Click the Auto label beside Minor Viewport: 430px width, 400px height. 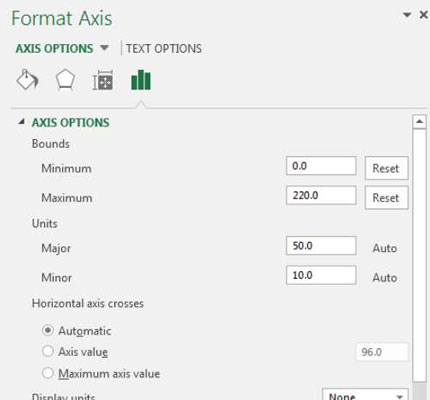(385, 278)
